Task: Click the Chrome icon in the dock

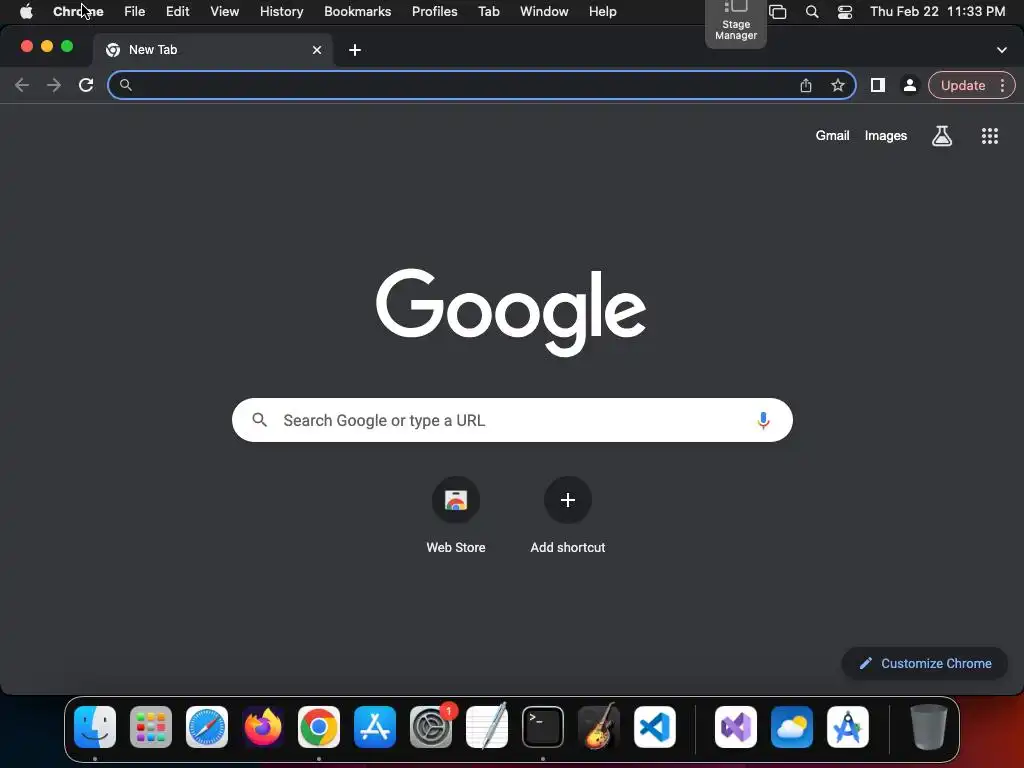Action: pyautogui.click(x=319, y=726)
